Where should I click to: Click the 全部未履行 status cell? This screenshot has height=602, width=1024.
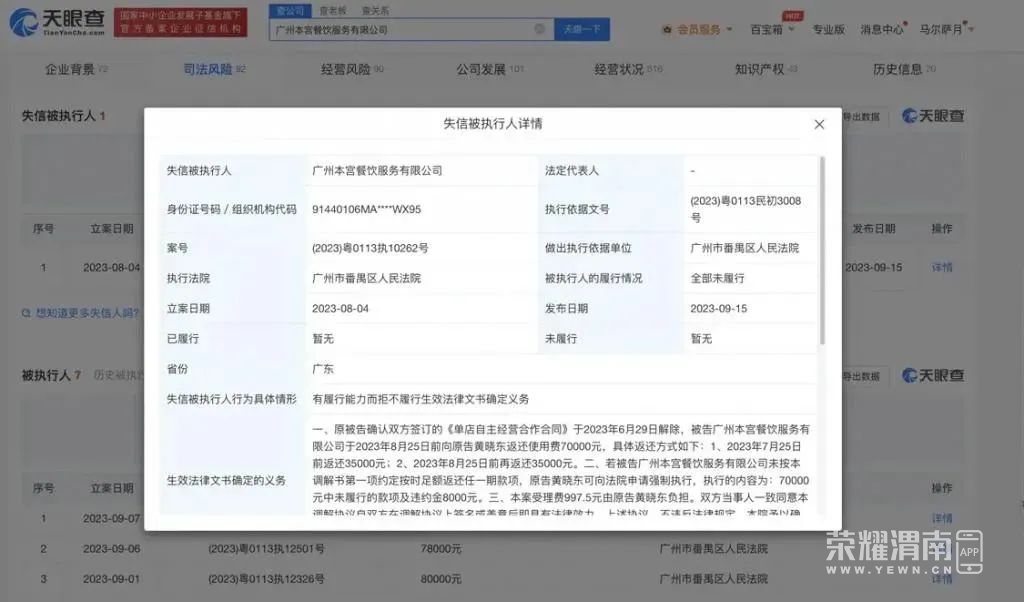click(717, 278)
